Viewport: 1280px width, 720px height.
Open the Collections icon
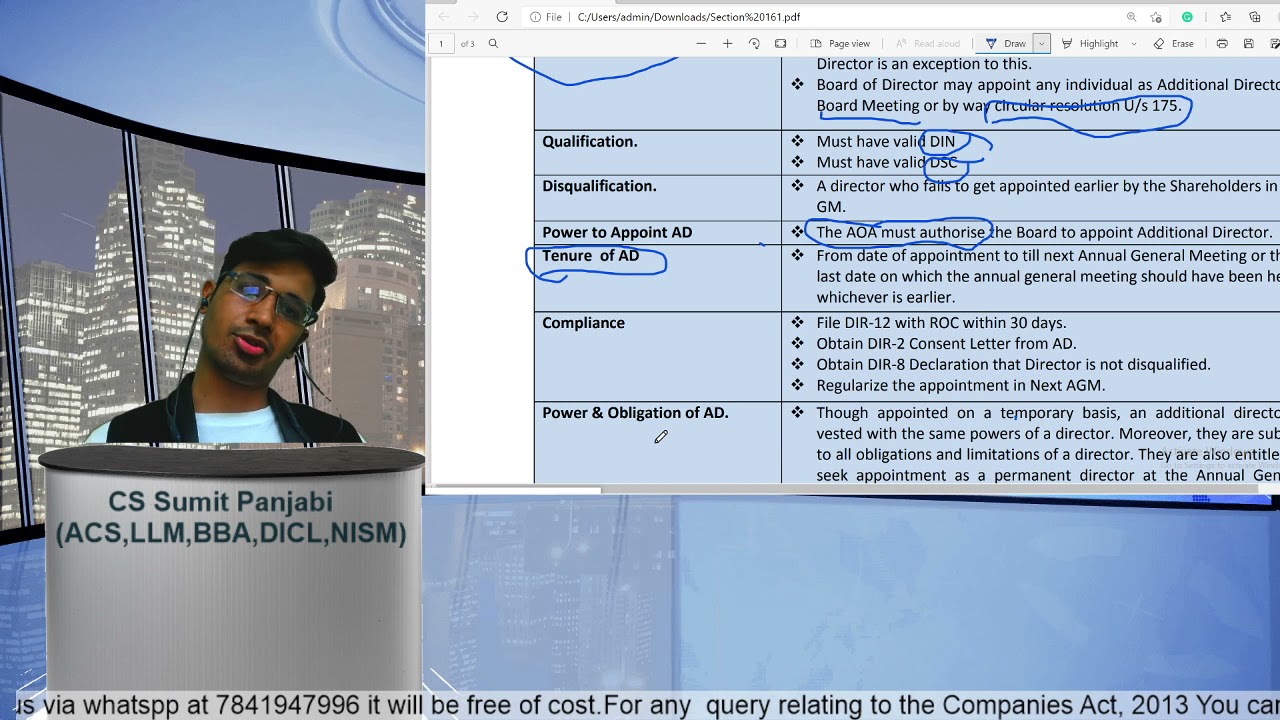[1255, 17]
